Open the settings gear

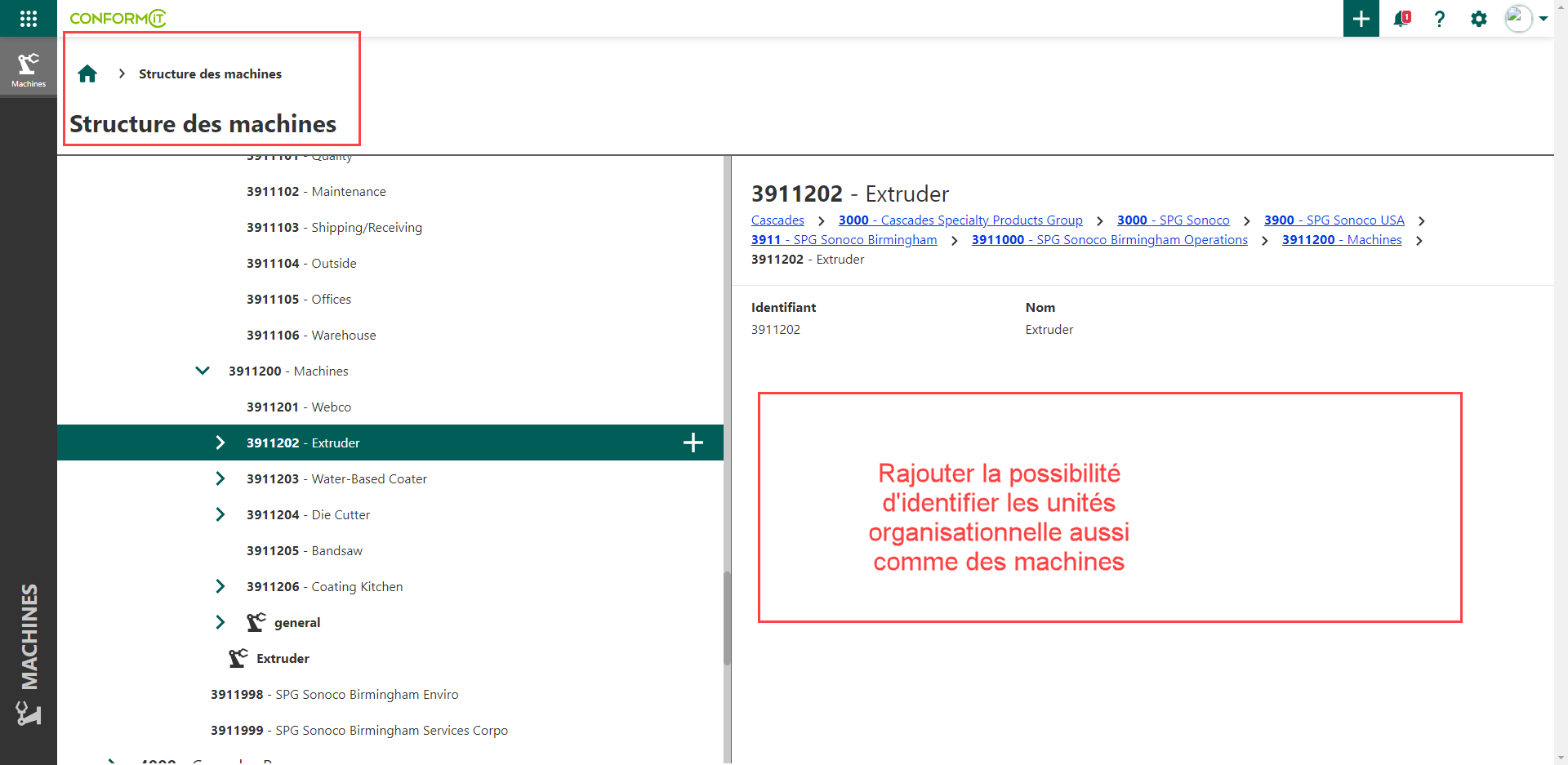[1479, 19]
